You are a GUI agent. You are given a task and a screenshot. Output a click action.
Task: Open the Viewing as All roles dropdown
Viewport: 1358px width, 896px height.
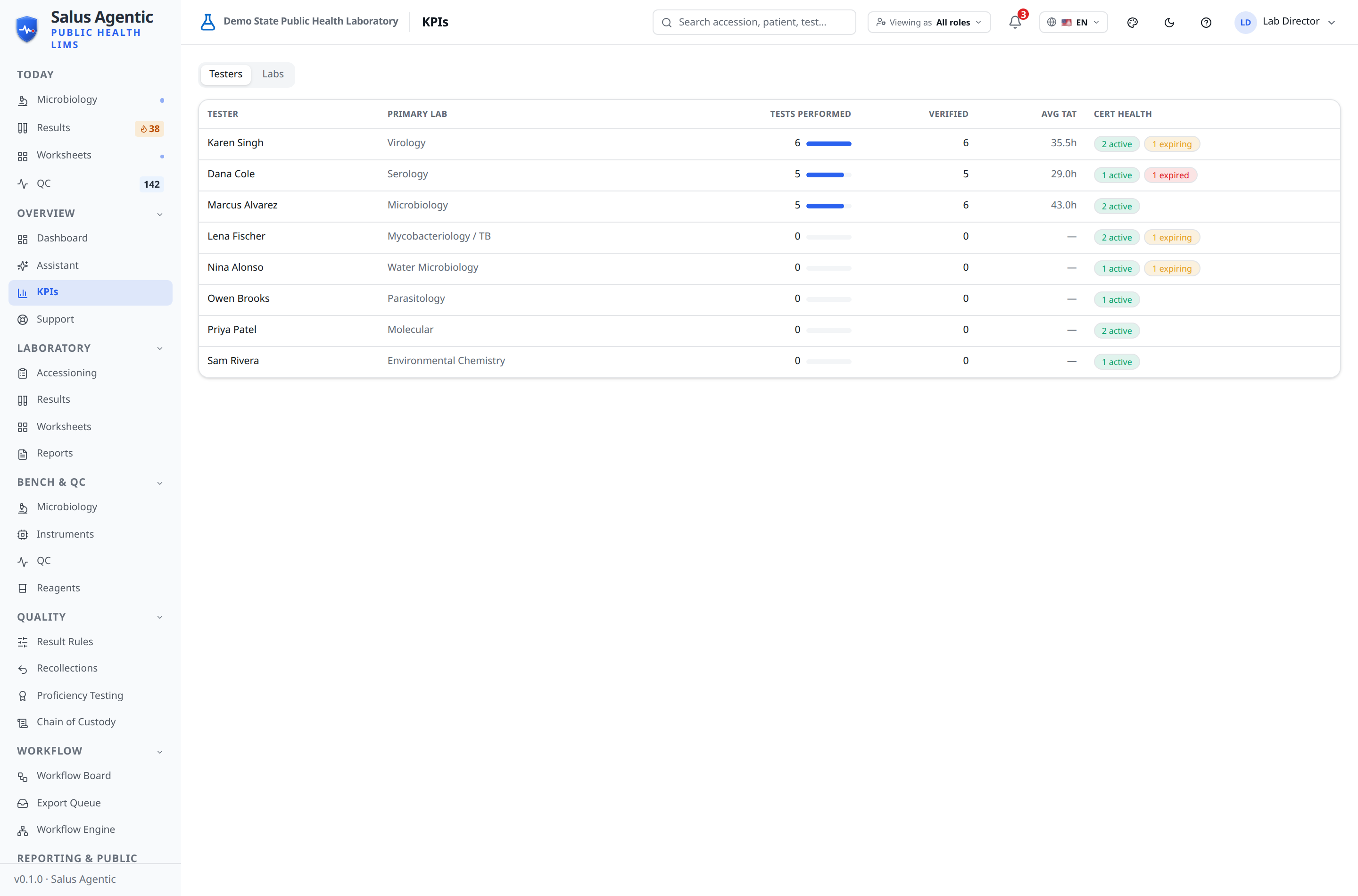[x=929, y=22]
